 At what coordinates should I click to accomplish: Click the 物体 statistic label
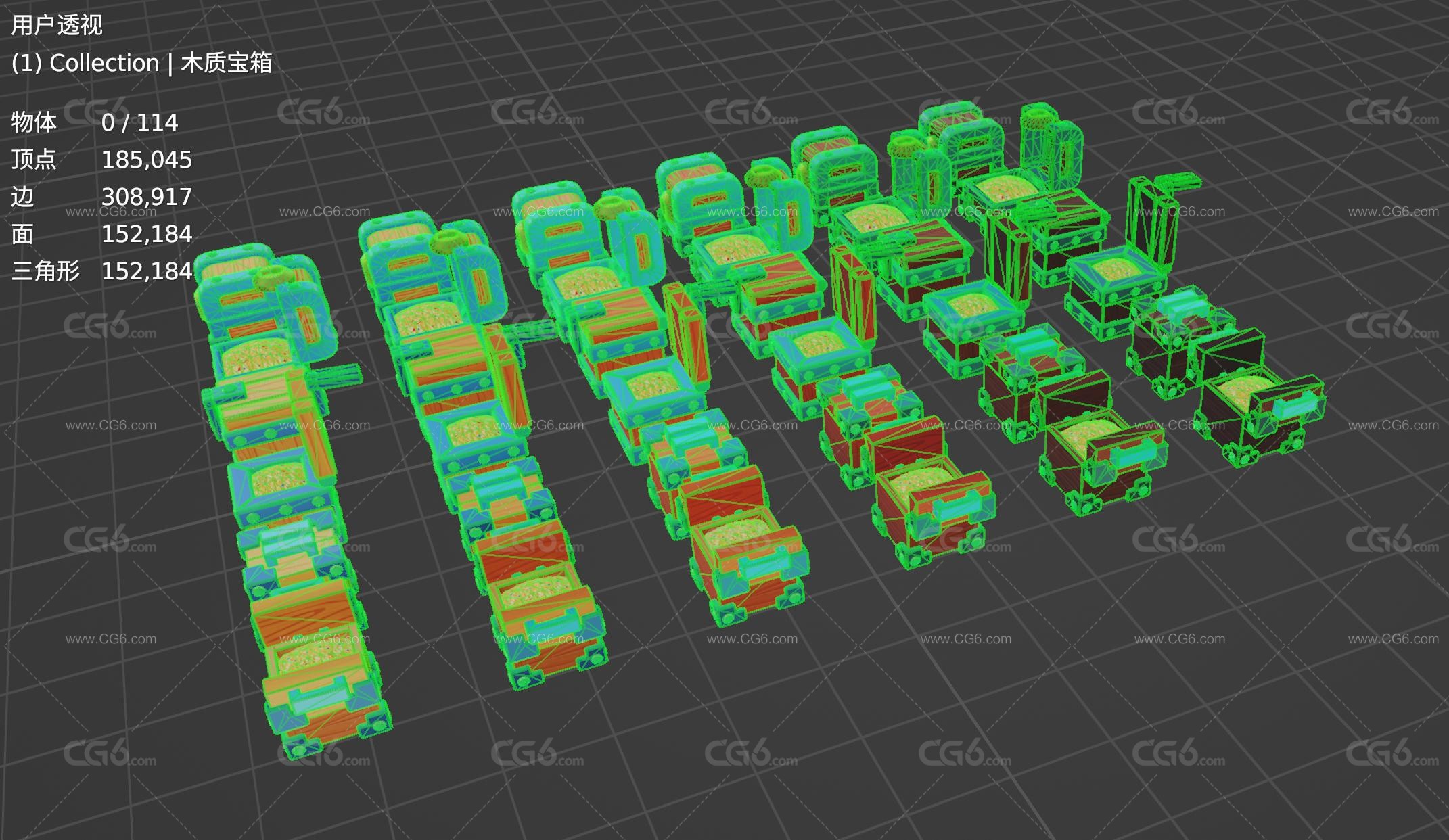pyautogui.click(x=34, y=122)
